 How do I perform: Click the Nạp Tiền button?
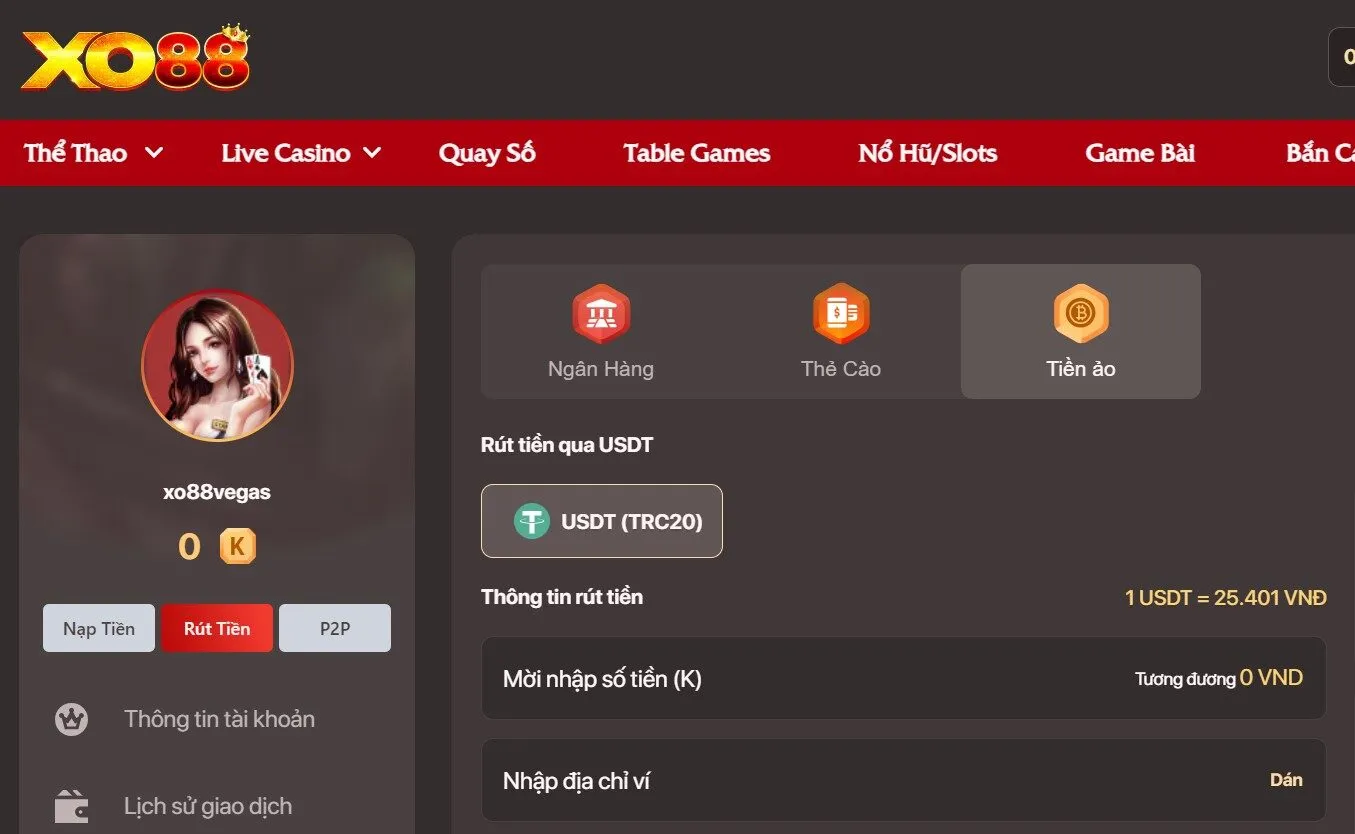click(99, 628)
